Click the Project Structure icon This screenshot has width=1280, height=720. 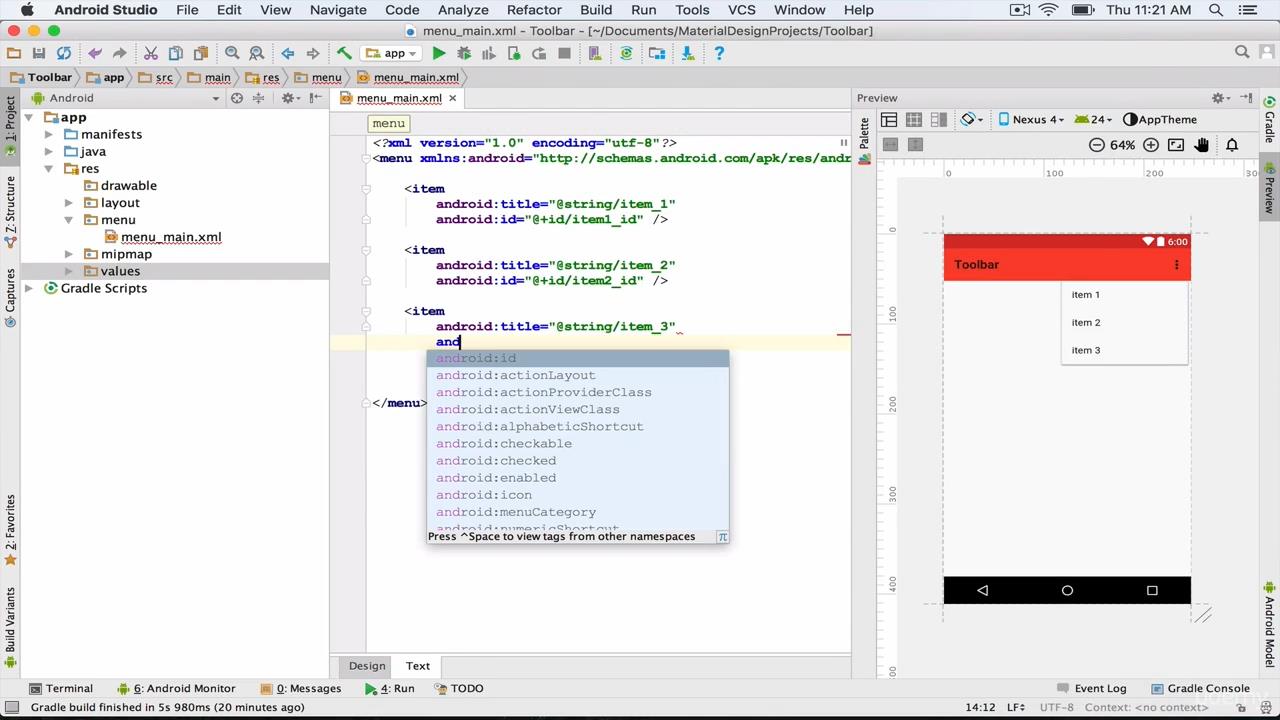tap(657, 53)
